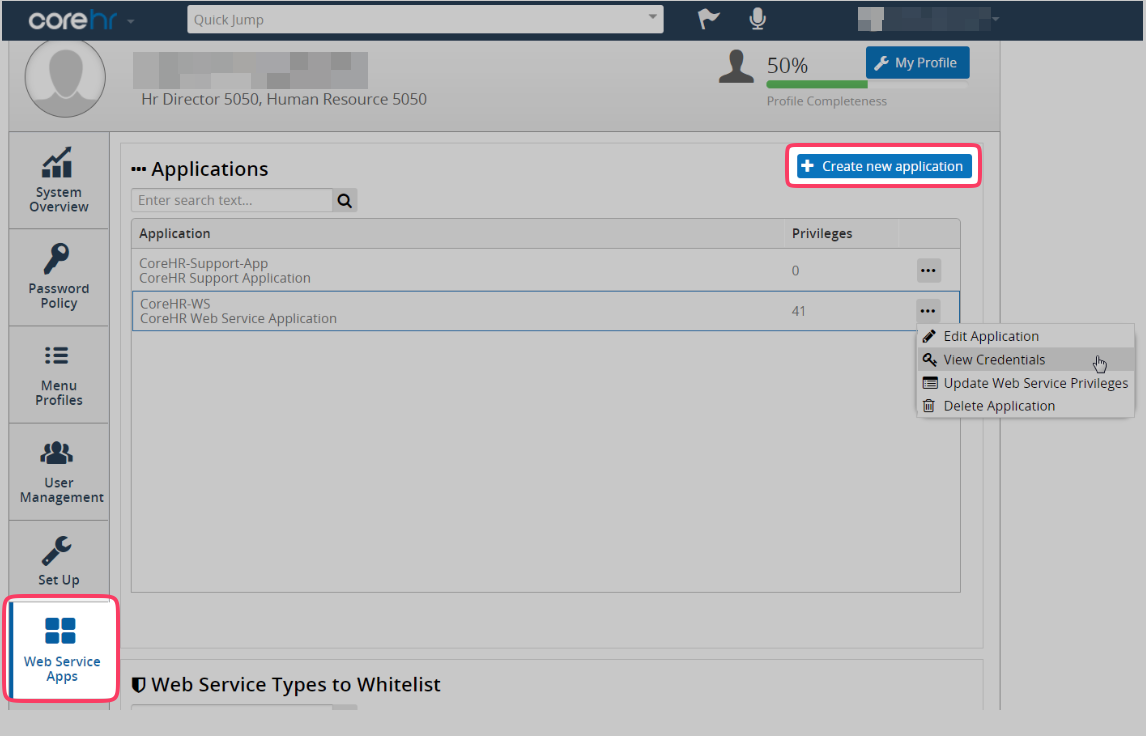1146x736 pixels.
Task: Open the user account dropdown arrow
Action: click(x=995, y=19)
